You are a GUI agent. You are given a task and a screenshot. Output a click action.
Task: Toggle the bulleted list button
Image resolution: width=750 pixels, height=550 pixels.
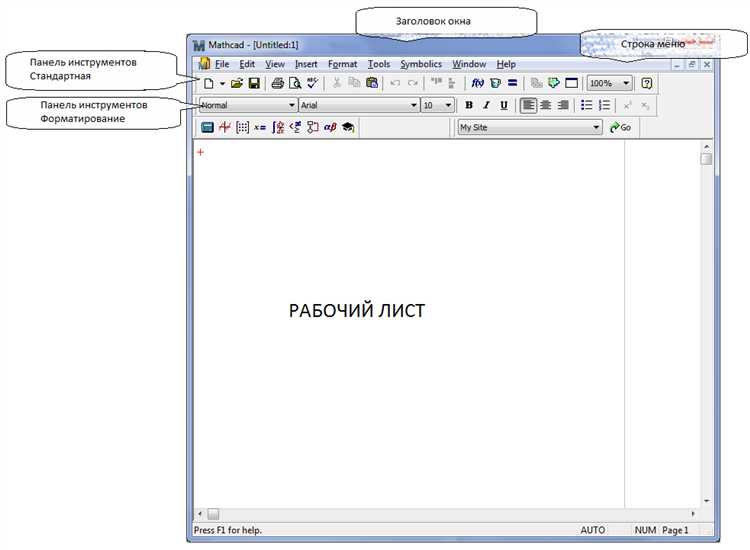click(x=587, y=105)
